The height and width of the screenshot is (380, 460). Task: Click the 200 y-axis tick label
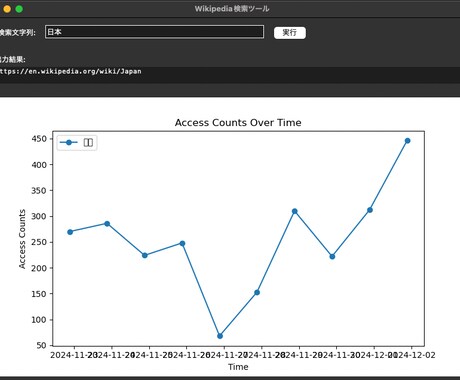point(39,268)
